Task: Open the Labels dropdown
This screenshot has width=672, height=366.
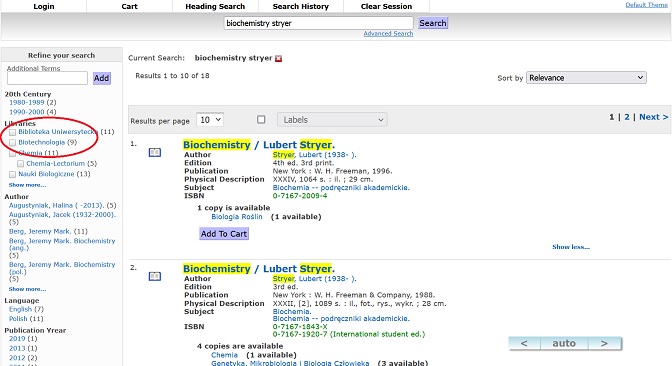Action: (332, 120)
